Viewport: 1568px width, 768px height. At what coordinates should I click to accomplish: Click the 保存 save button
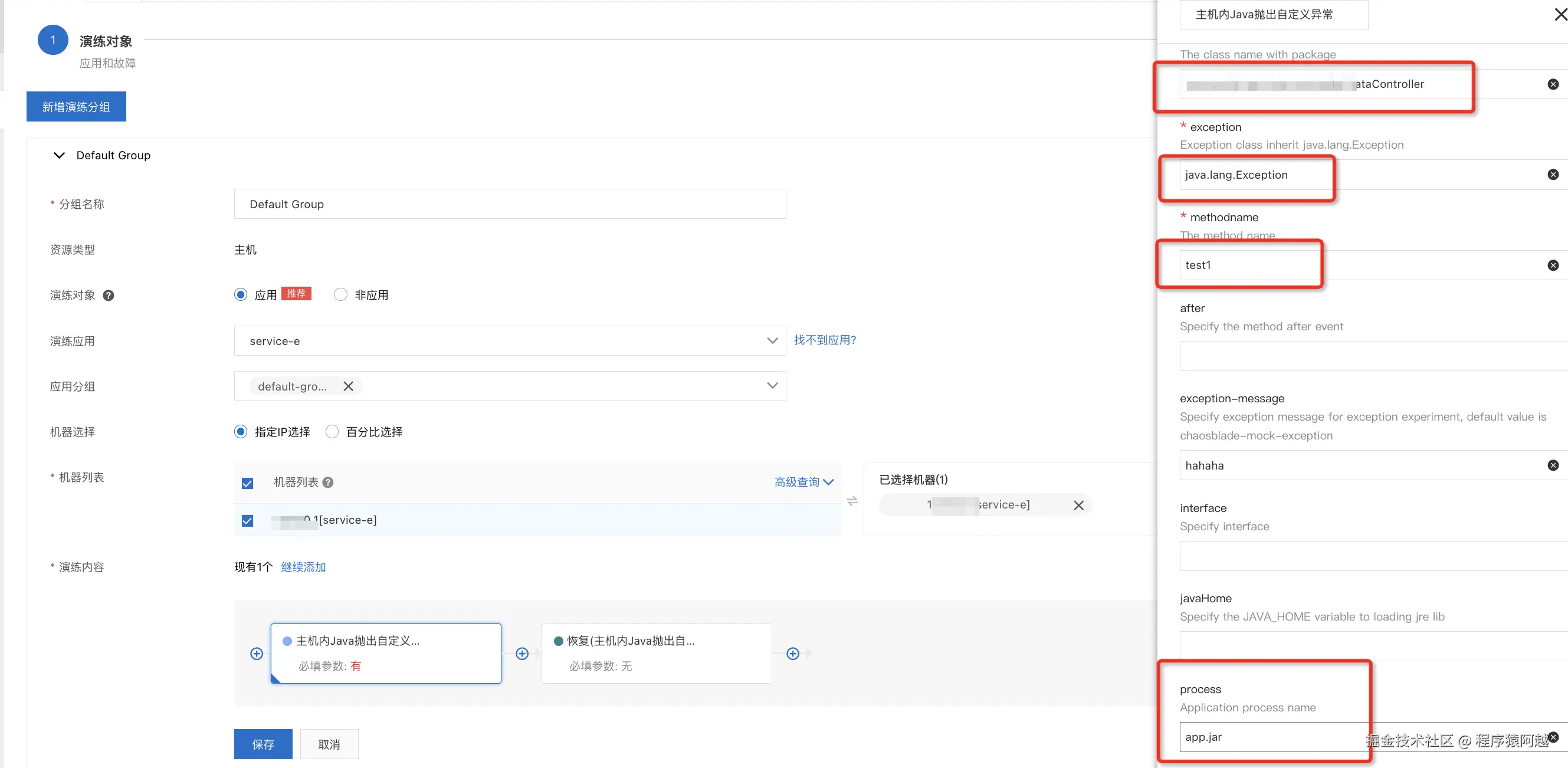click(263, 744)
